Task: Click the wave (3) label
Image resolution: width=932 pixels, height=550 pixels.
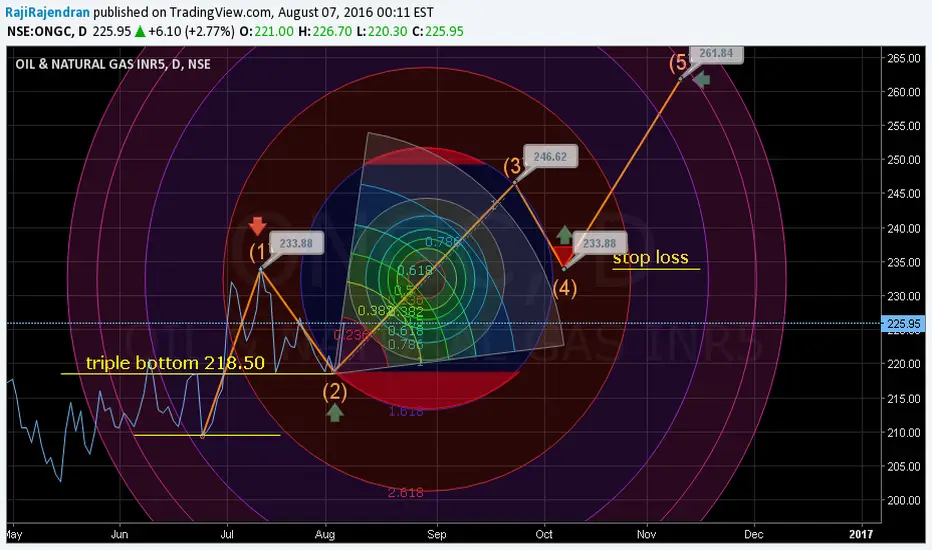Action: pos(513,166)
